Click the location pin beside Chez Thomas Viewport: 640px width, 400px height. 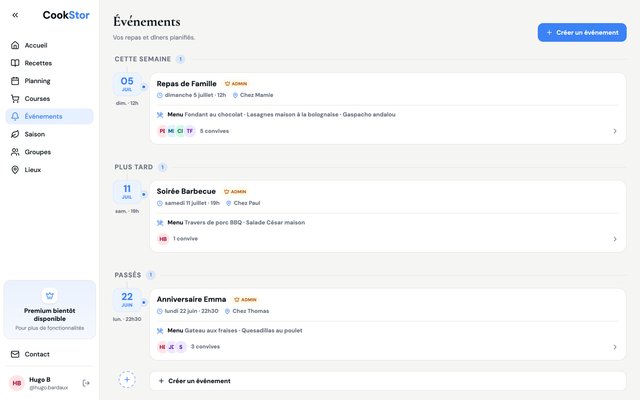pyautogui.click(x=227, y=311)
